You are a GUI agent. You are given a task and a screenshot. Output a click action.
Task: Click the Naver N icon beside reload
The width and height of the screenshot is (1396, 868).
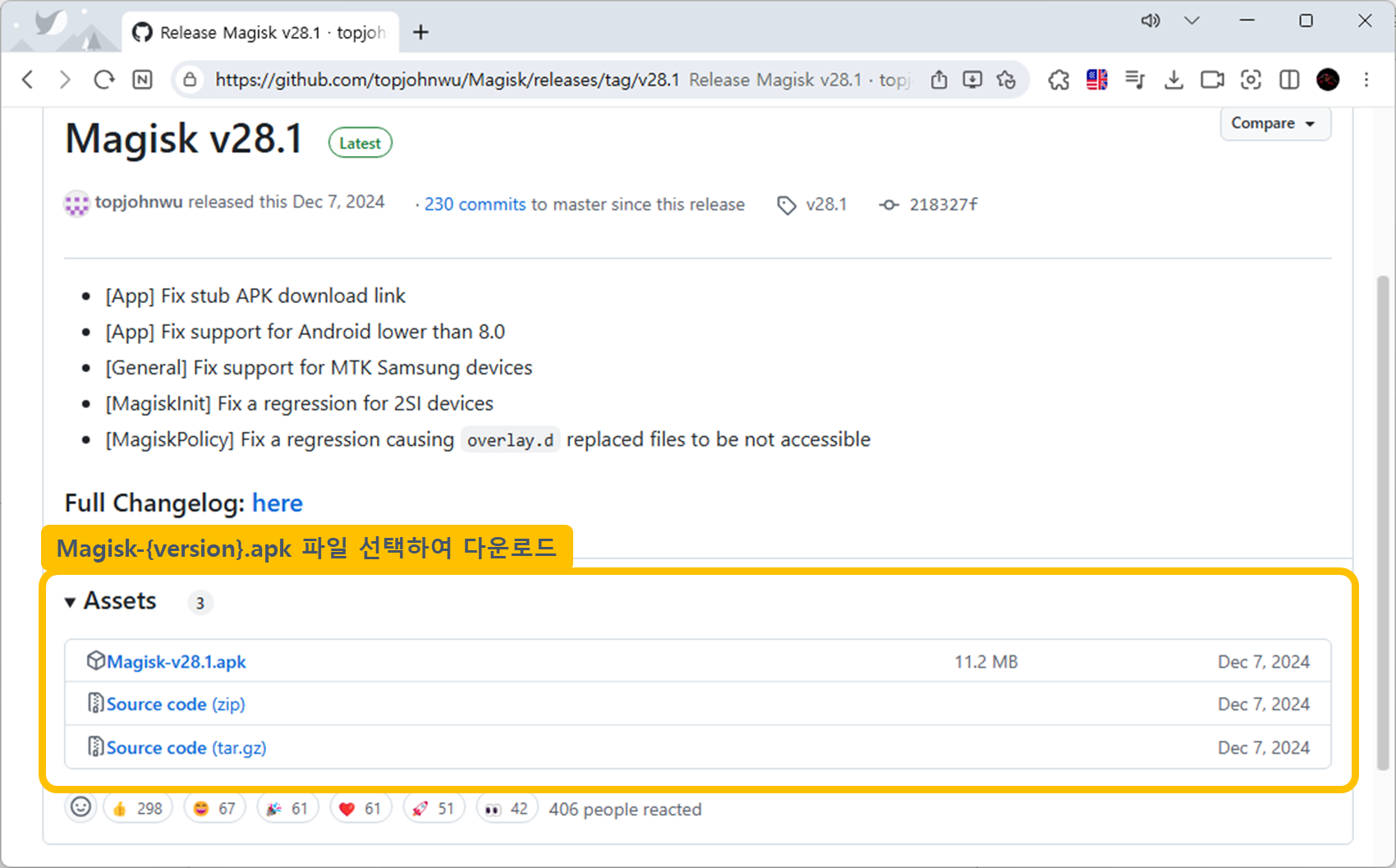pos(142,80)
